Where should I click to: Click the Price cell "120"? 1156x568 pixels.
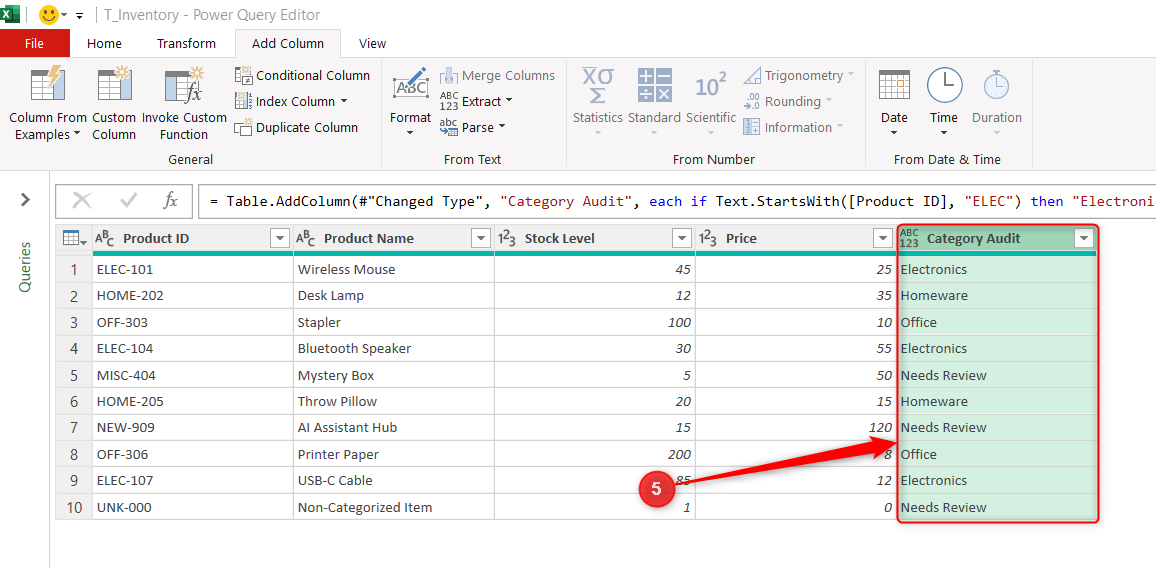(795, 428)
